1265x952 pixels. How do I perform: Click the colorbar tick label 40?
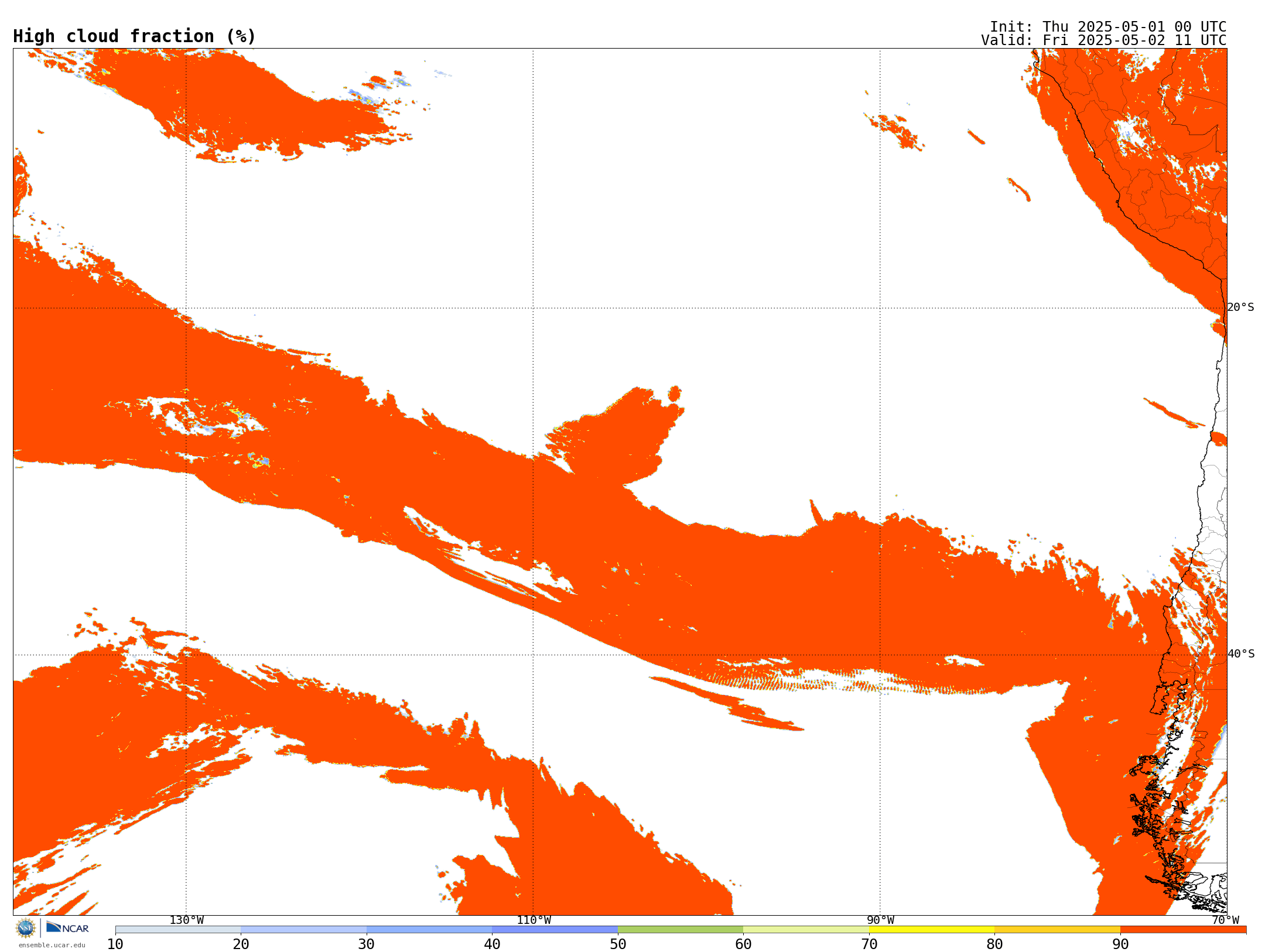(x=493, y=944)
